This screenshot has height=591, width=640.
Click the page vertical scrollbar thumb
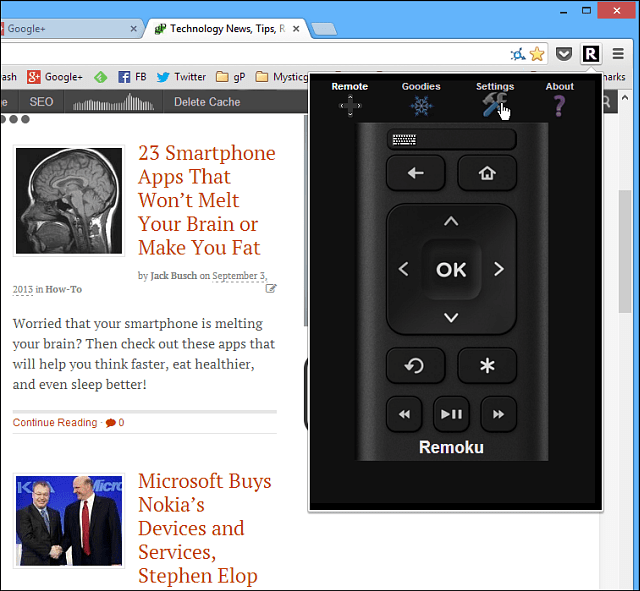click(625, 251)
